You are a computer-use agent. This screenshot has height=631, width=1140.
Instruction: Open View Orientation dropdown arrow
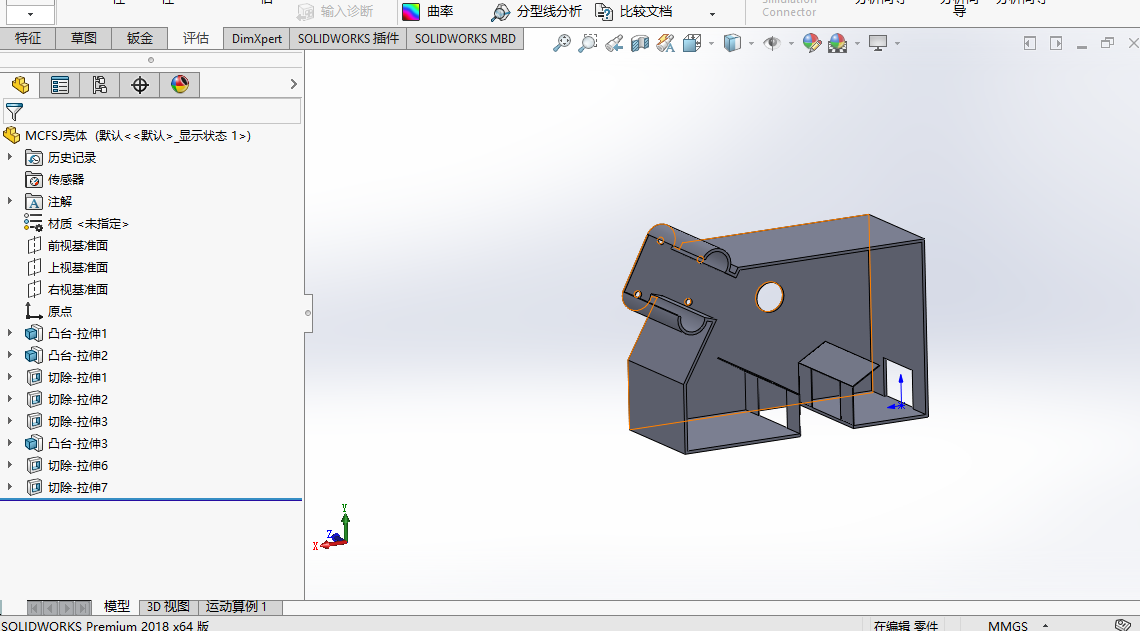[x=711, y=44]
